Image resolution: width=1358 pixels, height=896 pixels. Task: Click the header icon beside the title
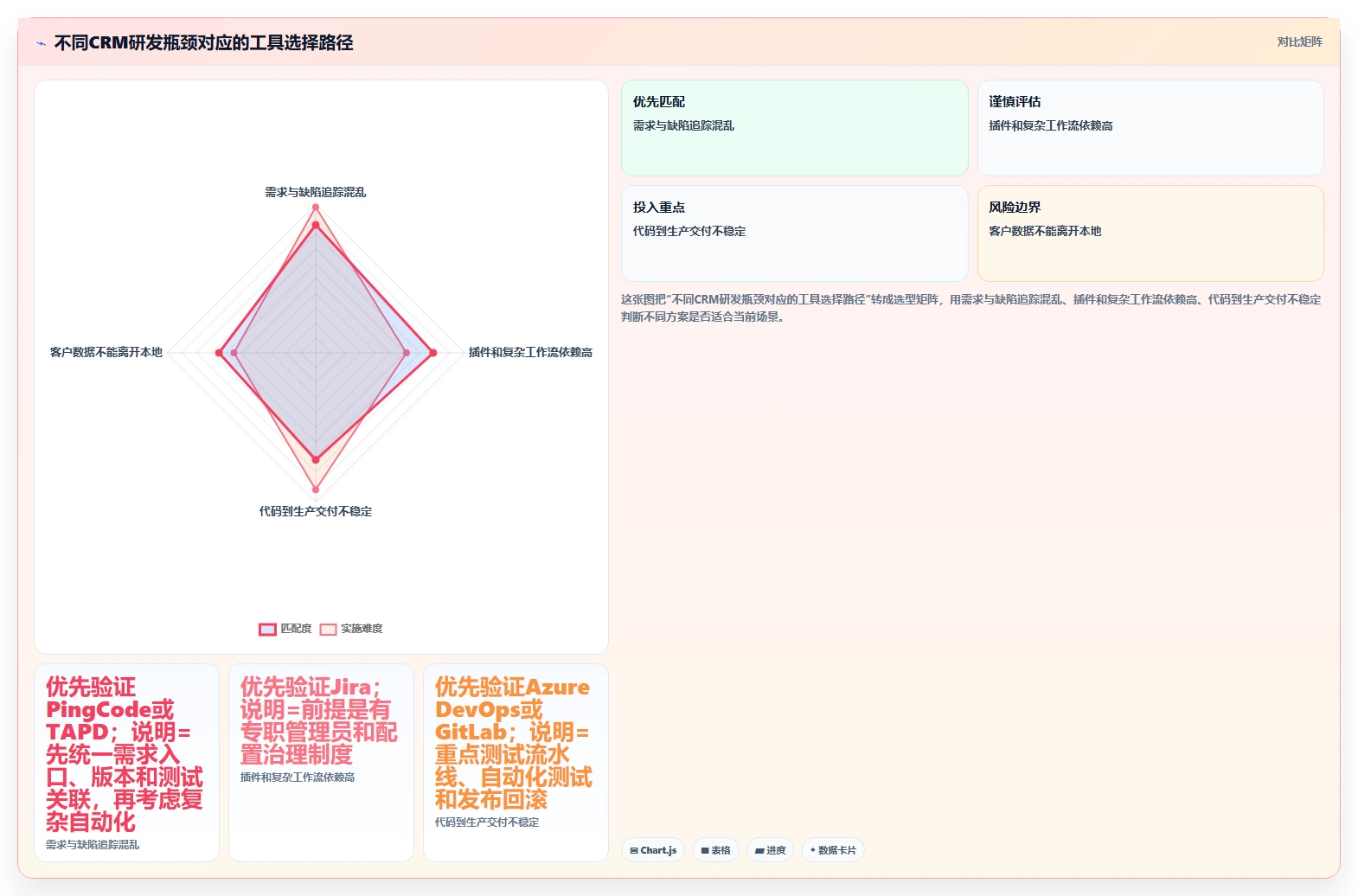pos(41,43)
